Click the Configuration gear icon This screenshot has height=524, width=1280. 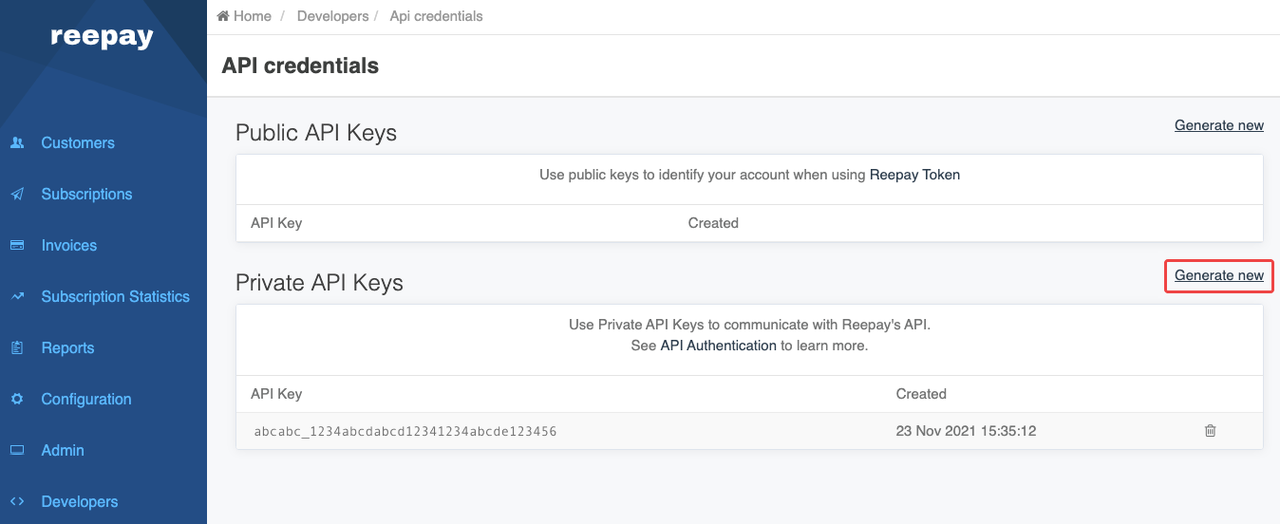point(17,399)
